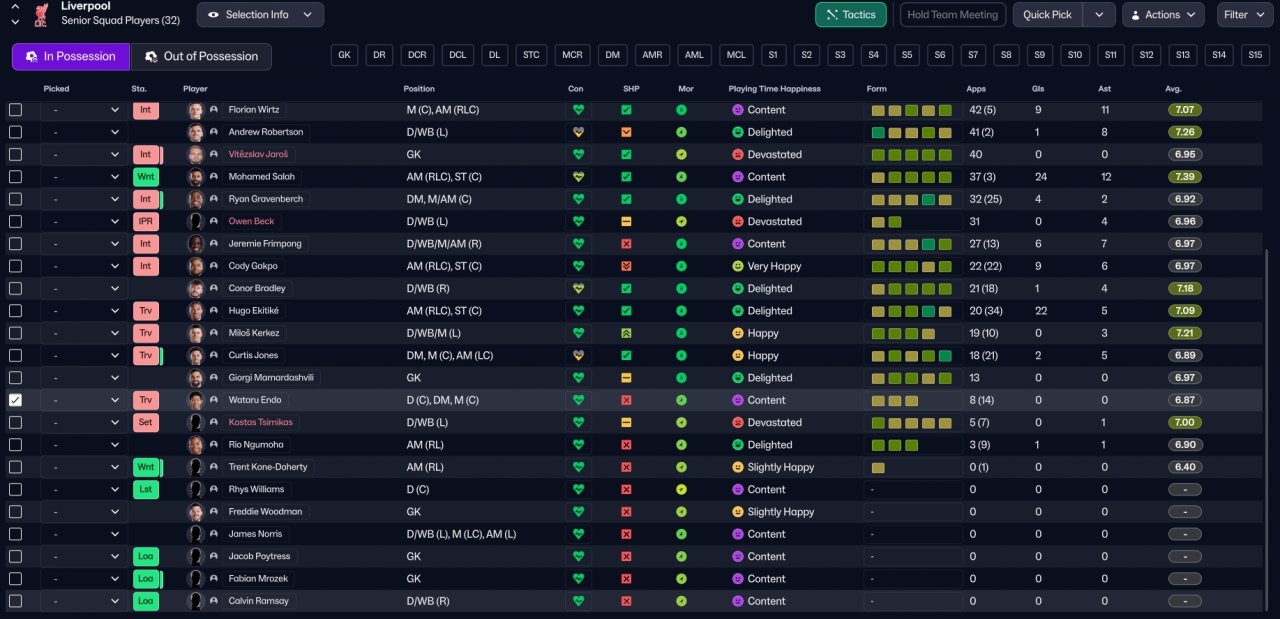Click Jeremie Frimpong's red sharpness cross icon
This screenshot has width=1280, height=619.
pos(626,244)
